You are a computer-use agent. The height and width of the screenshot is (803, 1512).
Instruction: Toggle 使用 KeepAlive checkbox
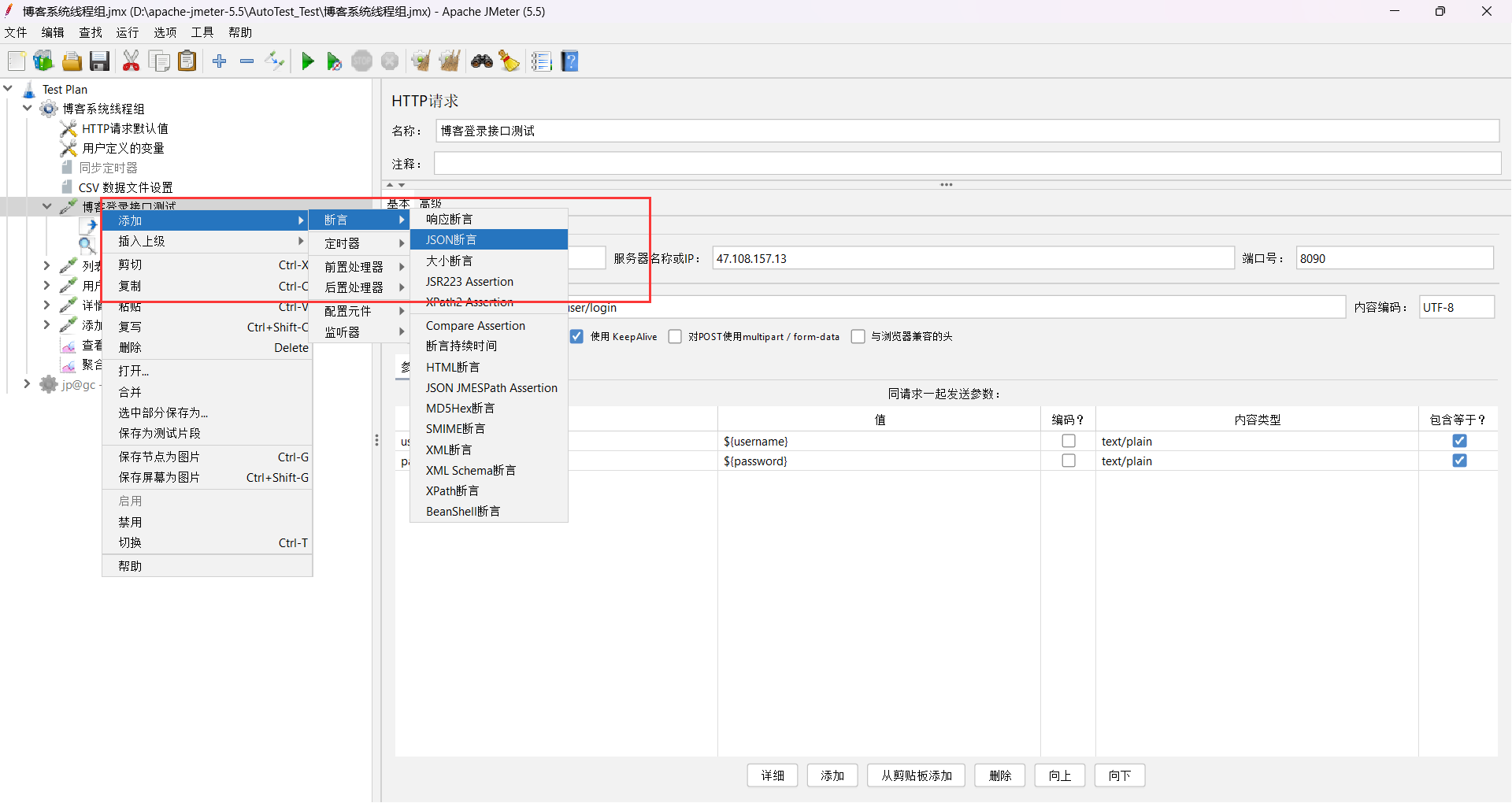tap(576, 336)
